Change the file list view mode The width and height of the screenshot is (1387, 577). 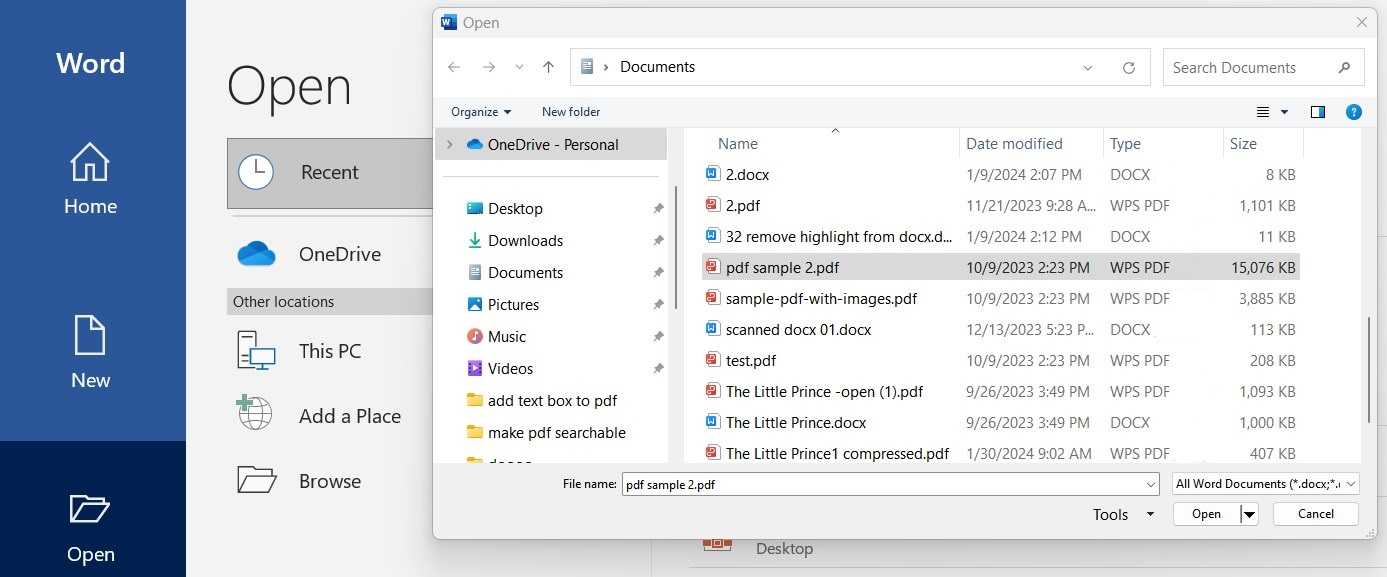(1264, 111)
